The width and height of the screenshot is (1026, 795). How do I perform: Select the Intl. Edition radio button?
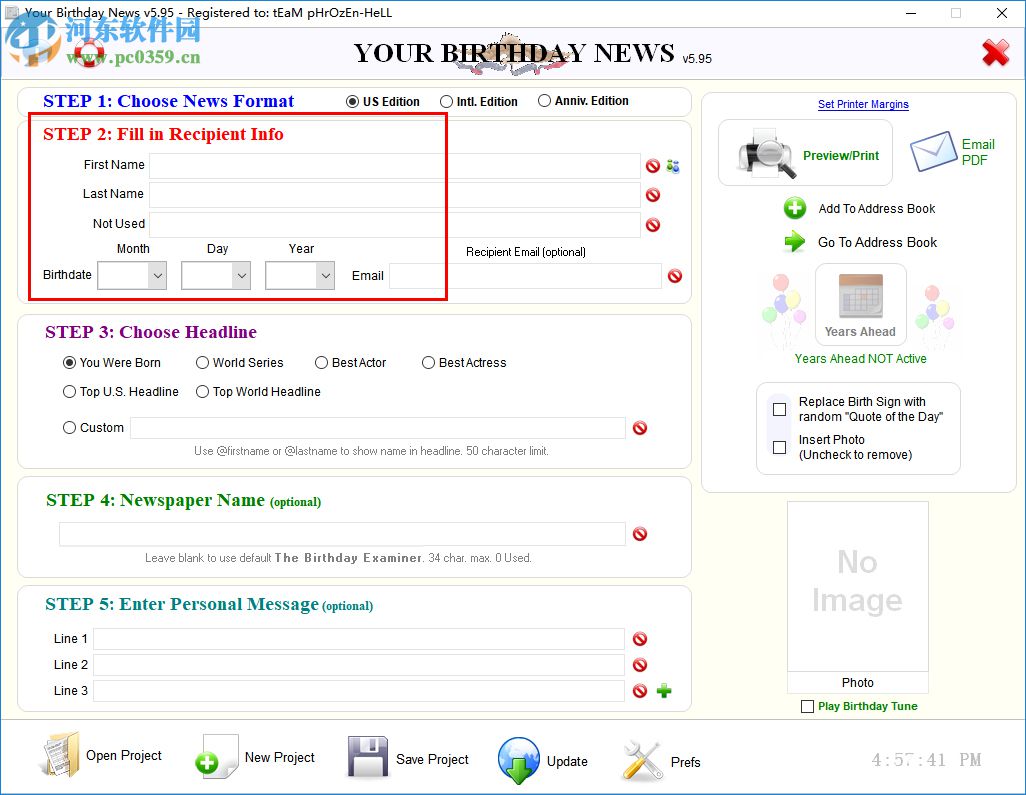[448, 100]
